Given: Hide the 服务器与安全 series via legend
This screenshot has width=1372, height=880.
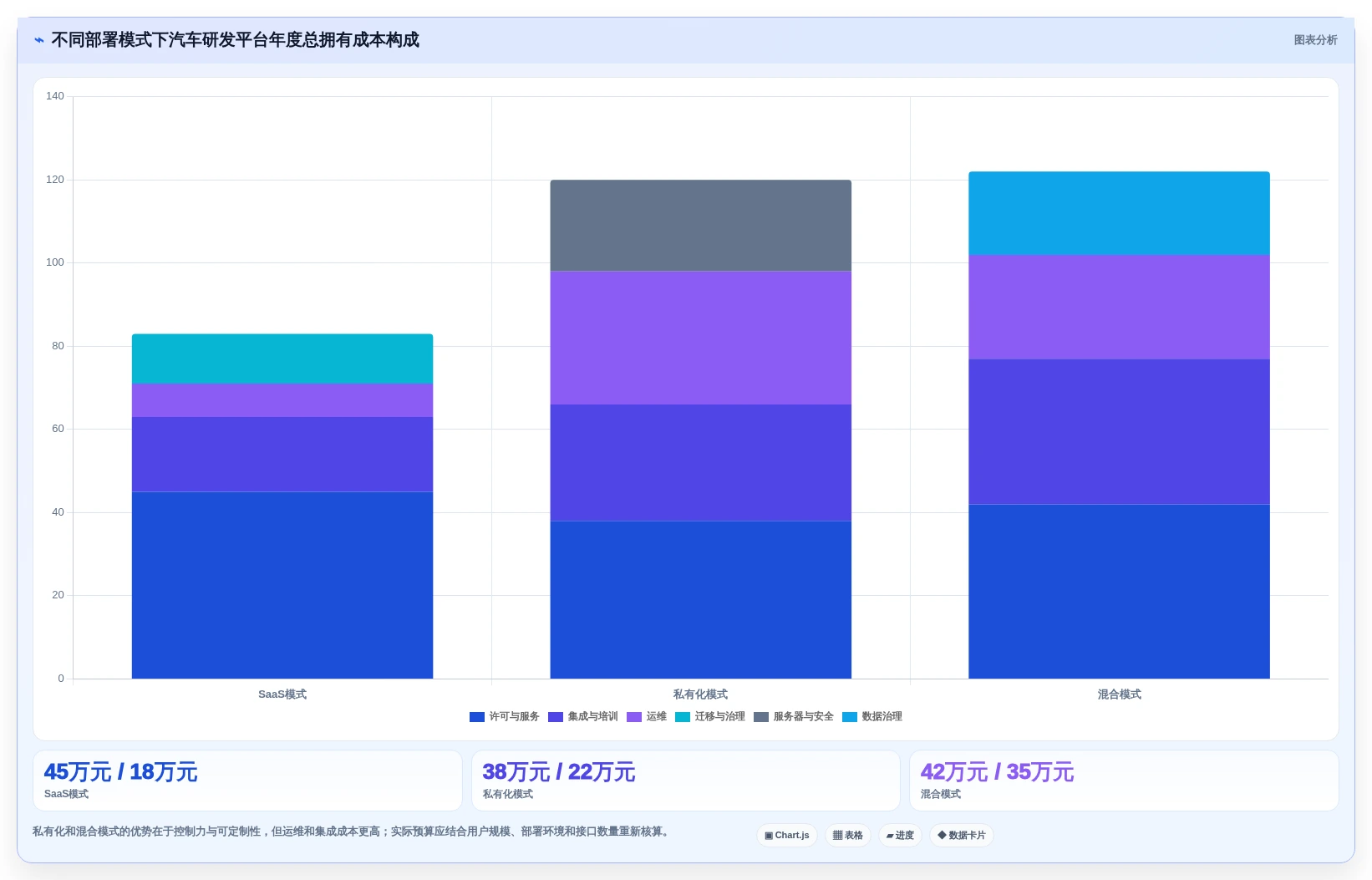Looking at the screenshot, I should pos(793,717).
